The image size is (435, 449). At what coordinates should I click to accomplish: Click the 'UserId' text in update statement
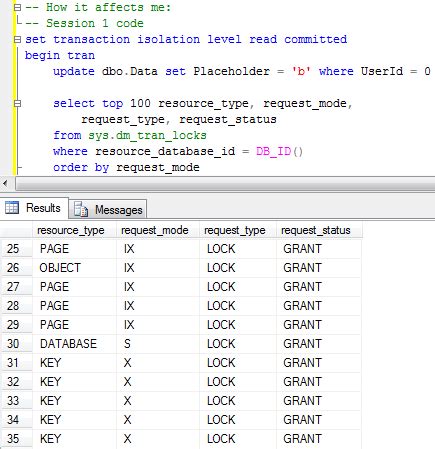click(382, 71)
